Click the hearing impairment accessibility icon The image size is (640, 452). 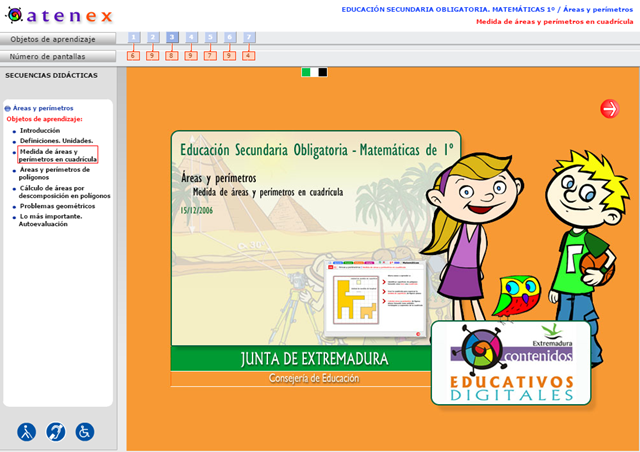pyautogui.click(x=56, y=431)
